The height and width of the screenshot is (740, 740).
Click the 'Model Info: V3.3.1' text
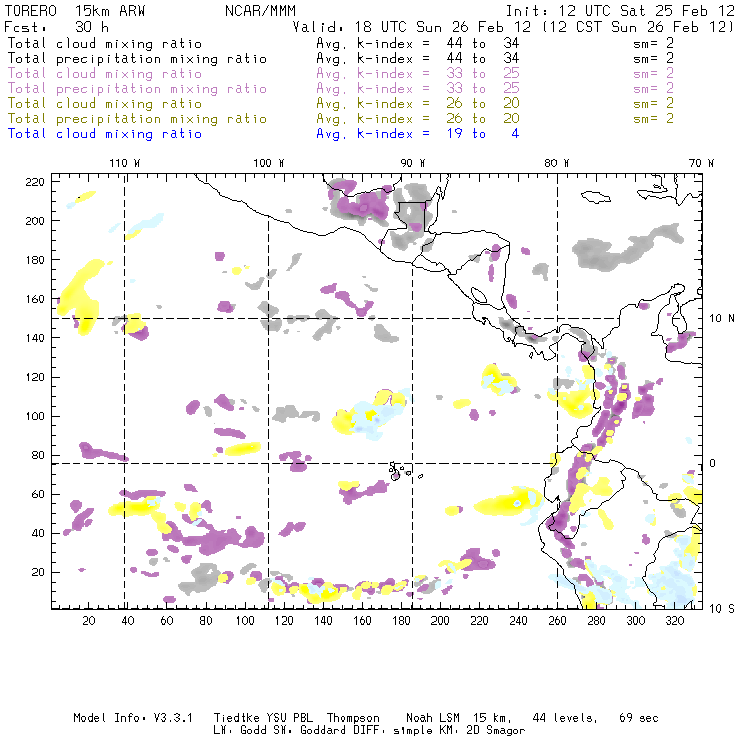tap(133, 718)
